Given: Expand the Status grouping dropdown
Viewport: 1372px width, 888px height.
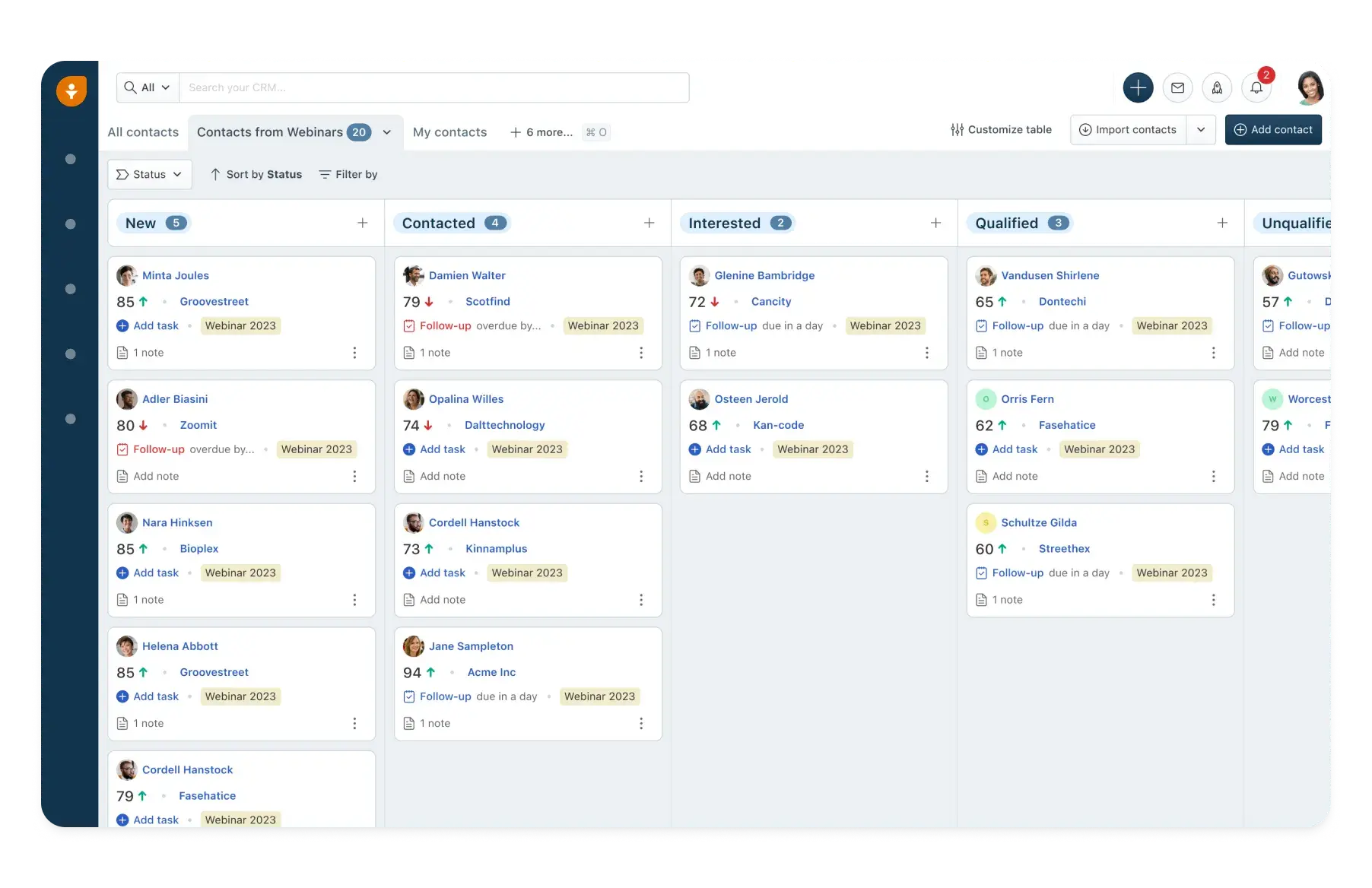Looking at the screenshot, I should click(150, 174).
